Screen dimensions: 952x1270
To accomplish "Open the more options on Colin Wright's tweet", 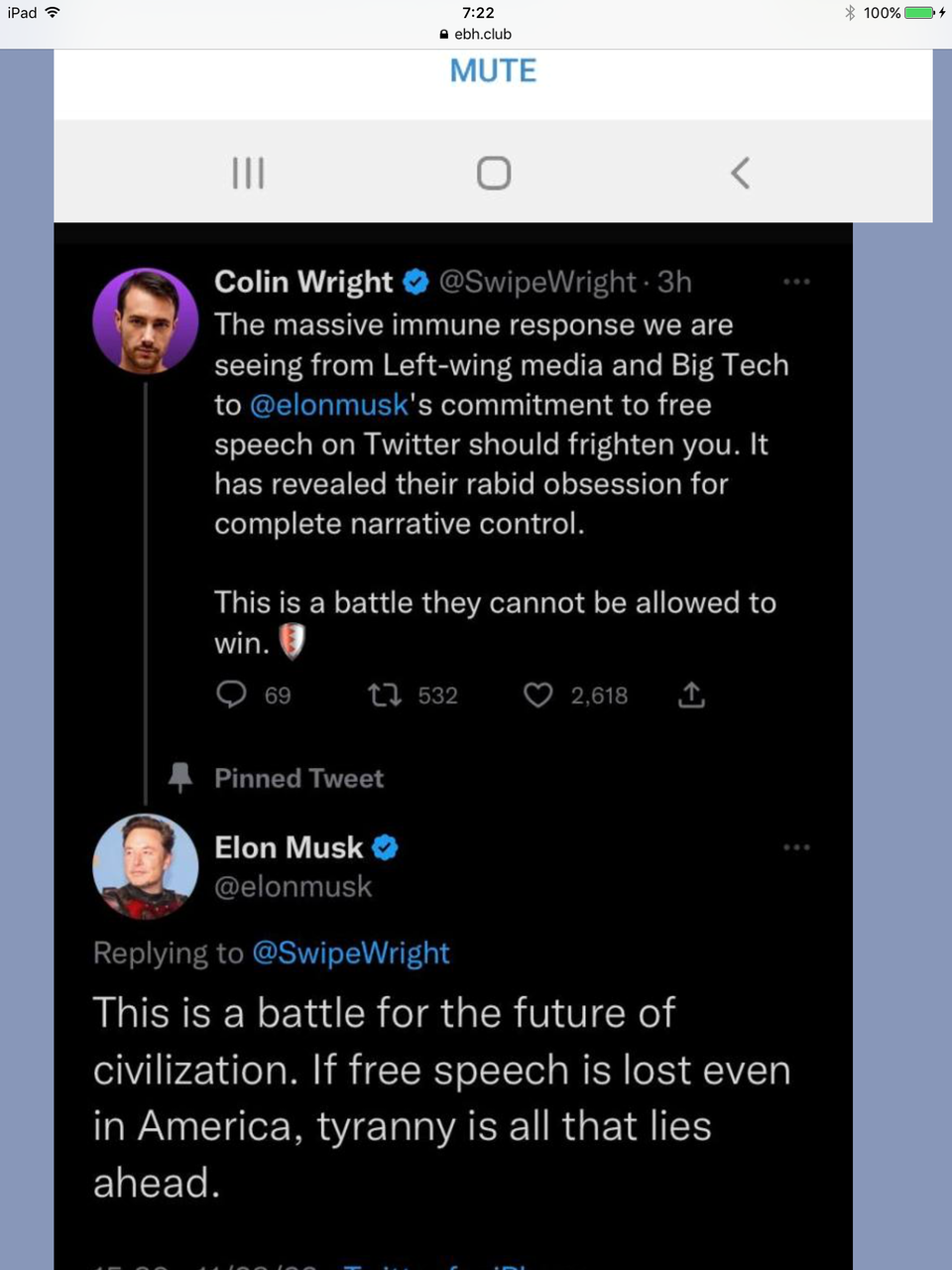I will pos(796,282).
